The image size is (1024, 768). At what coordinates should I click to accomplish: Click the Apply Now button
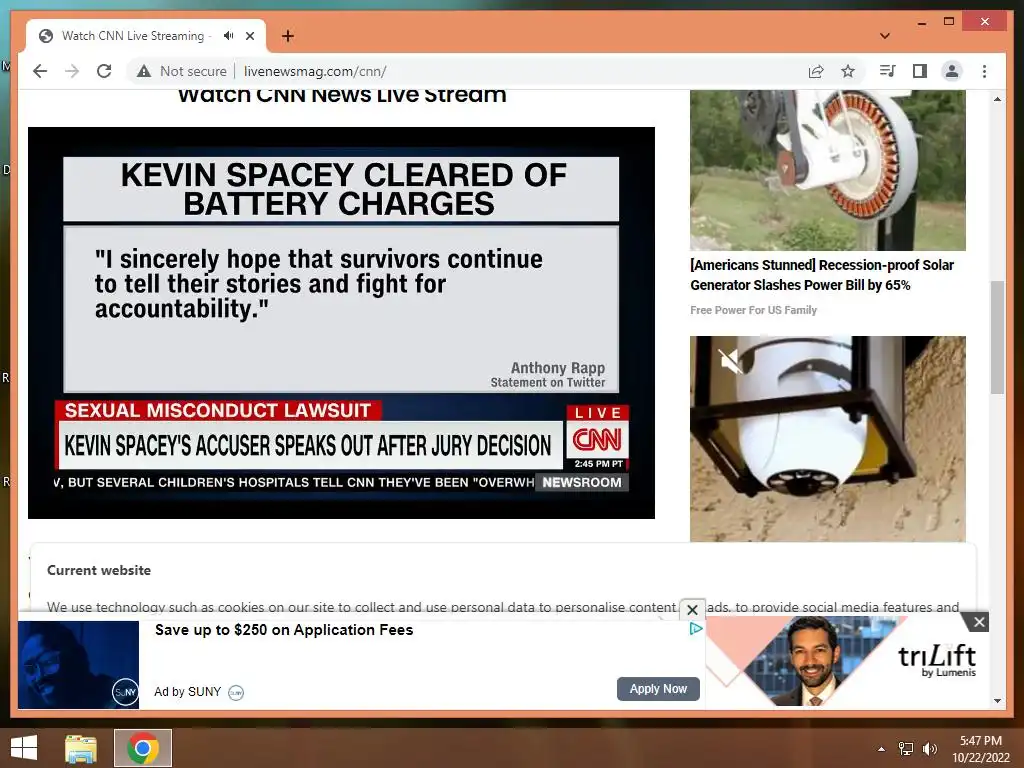point(658,689)
